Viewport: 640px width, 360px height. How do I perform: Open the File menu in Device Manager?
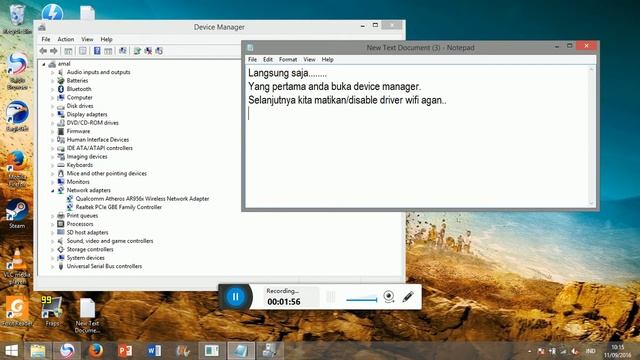pos(46,39)
